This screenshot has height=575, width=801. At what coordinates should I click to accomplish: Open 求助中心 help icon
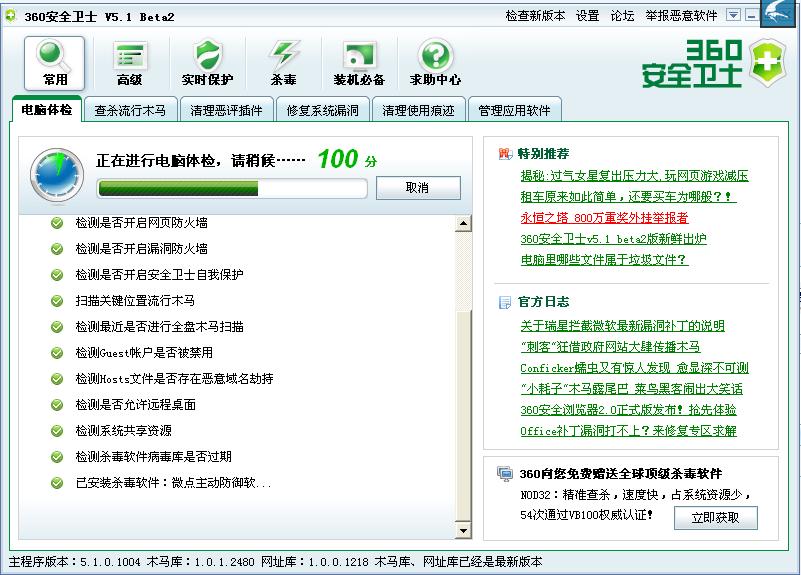click(435, 63)
